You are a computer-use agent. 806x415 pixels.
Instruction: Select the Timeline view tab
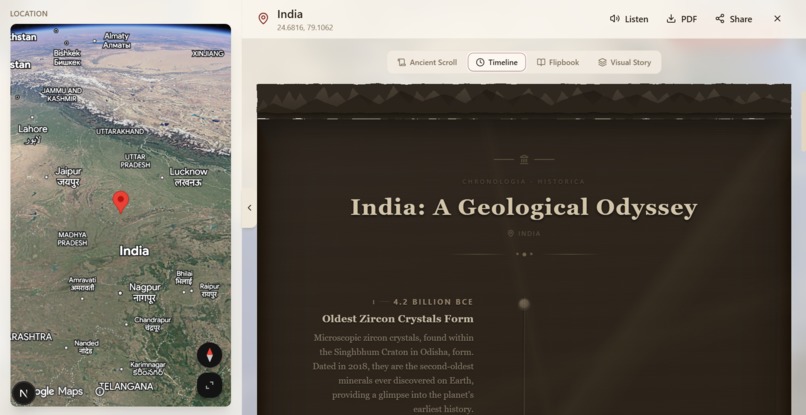[x=497, y=62]
